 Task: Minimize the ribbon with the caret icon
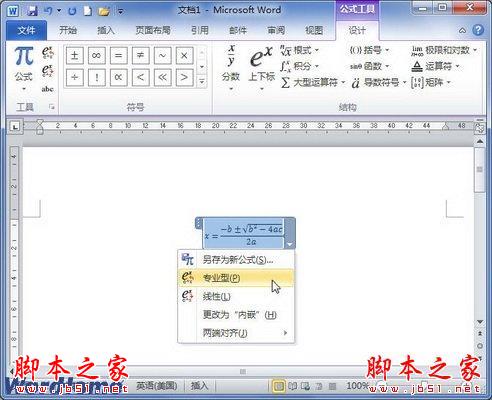462,30
